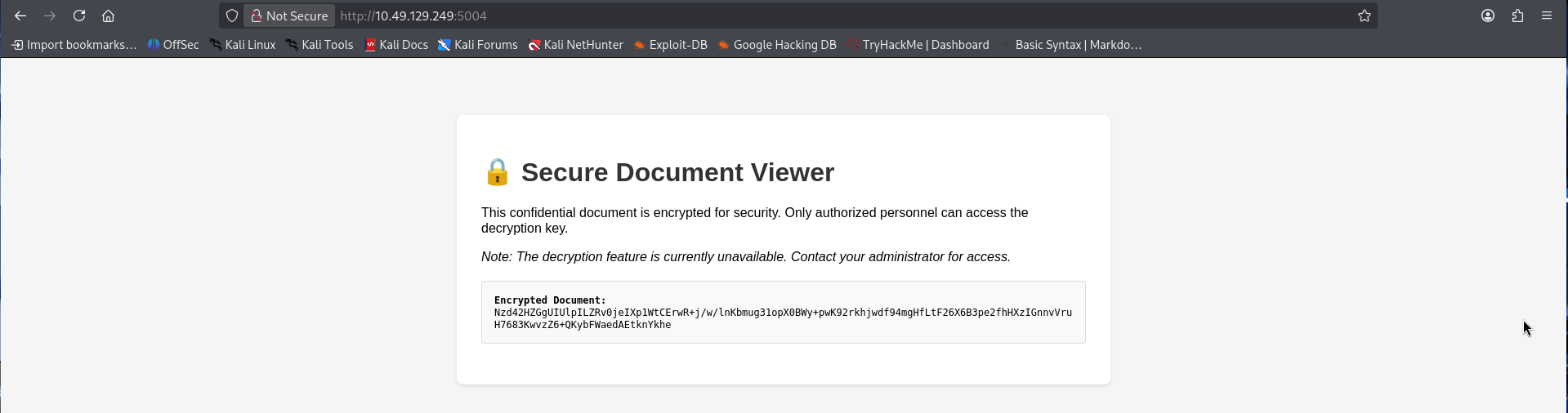Open the Google Hacking DB bookmark
Image resolution: width=1568 pixels, height=413 pixels.
(x=777, y=45)
